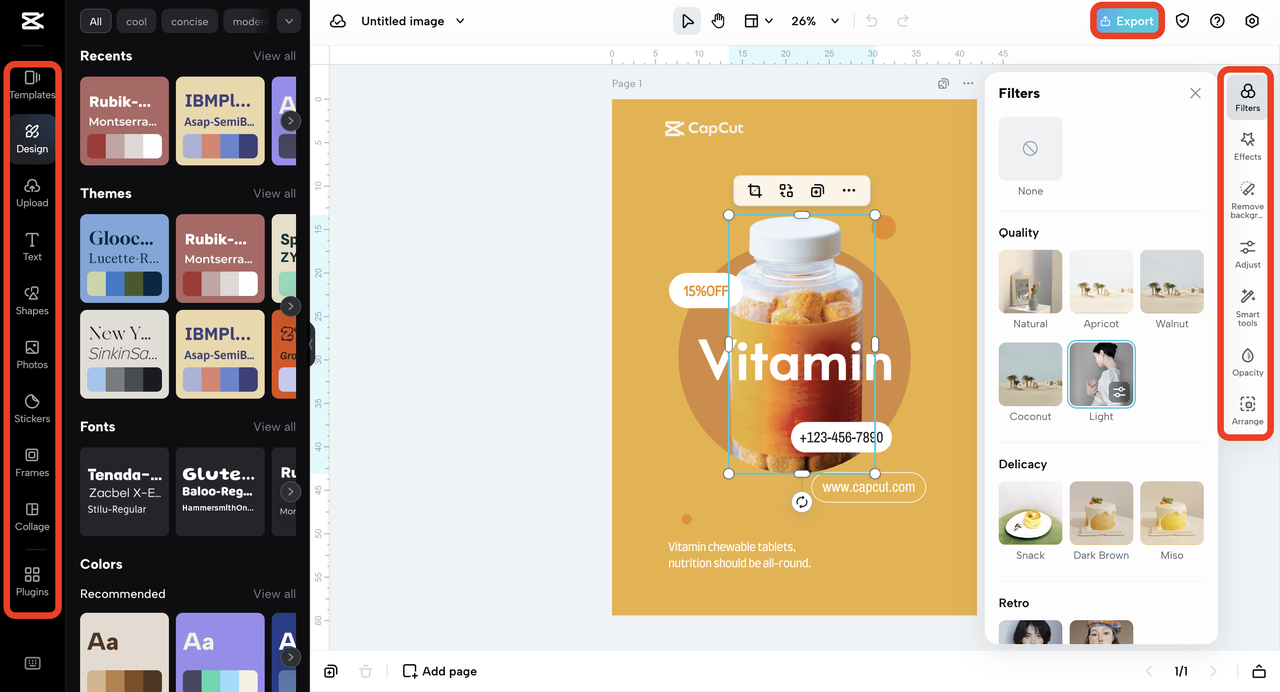Screen dimensions: 1280x692
Task: Open more options in floating toolbar
Action: pos(849,191)
